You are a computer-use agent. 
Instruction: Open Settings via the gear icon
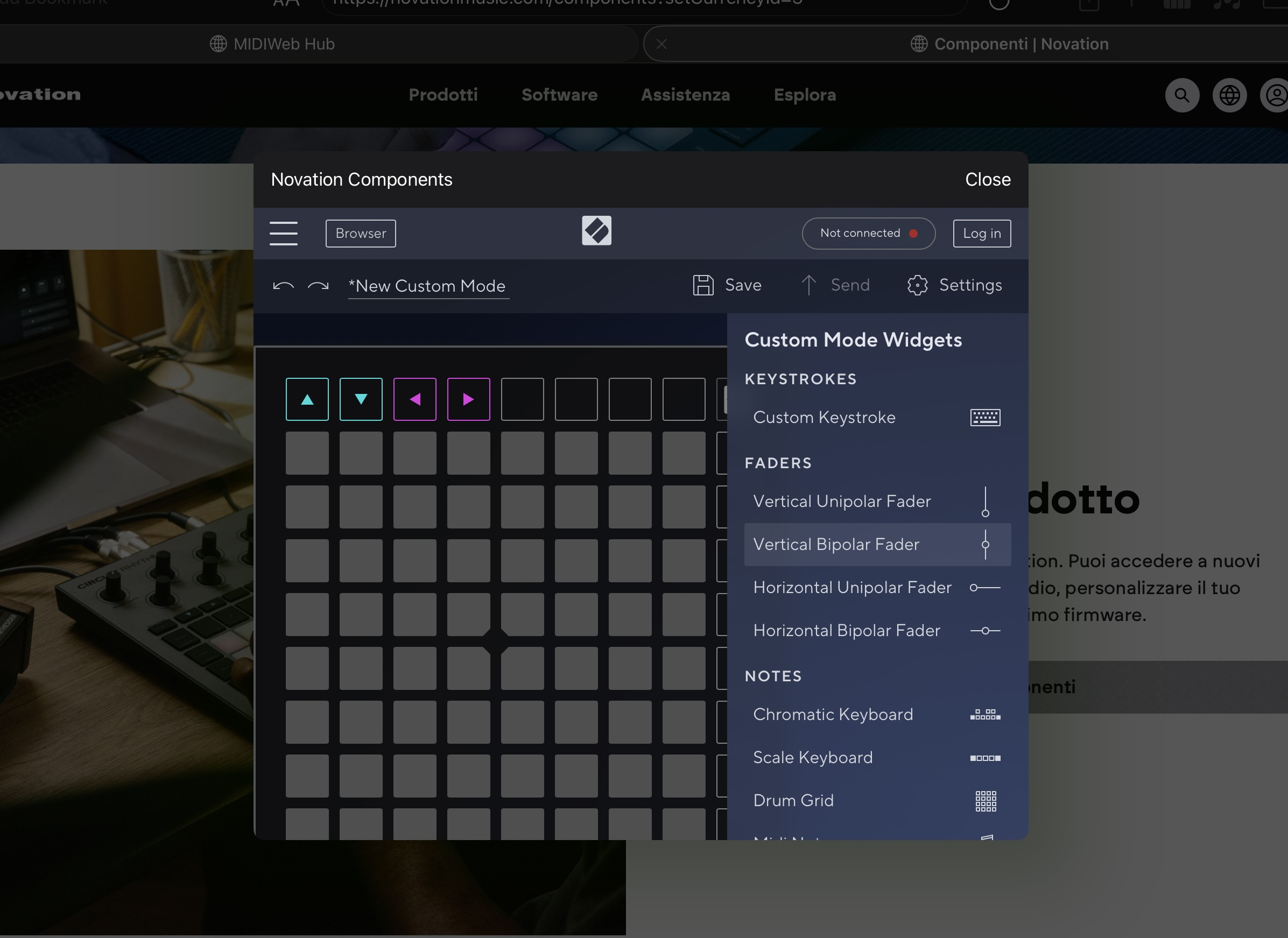pyautogui.click(x=917, y=285)
